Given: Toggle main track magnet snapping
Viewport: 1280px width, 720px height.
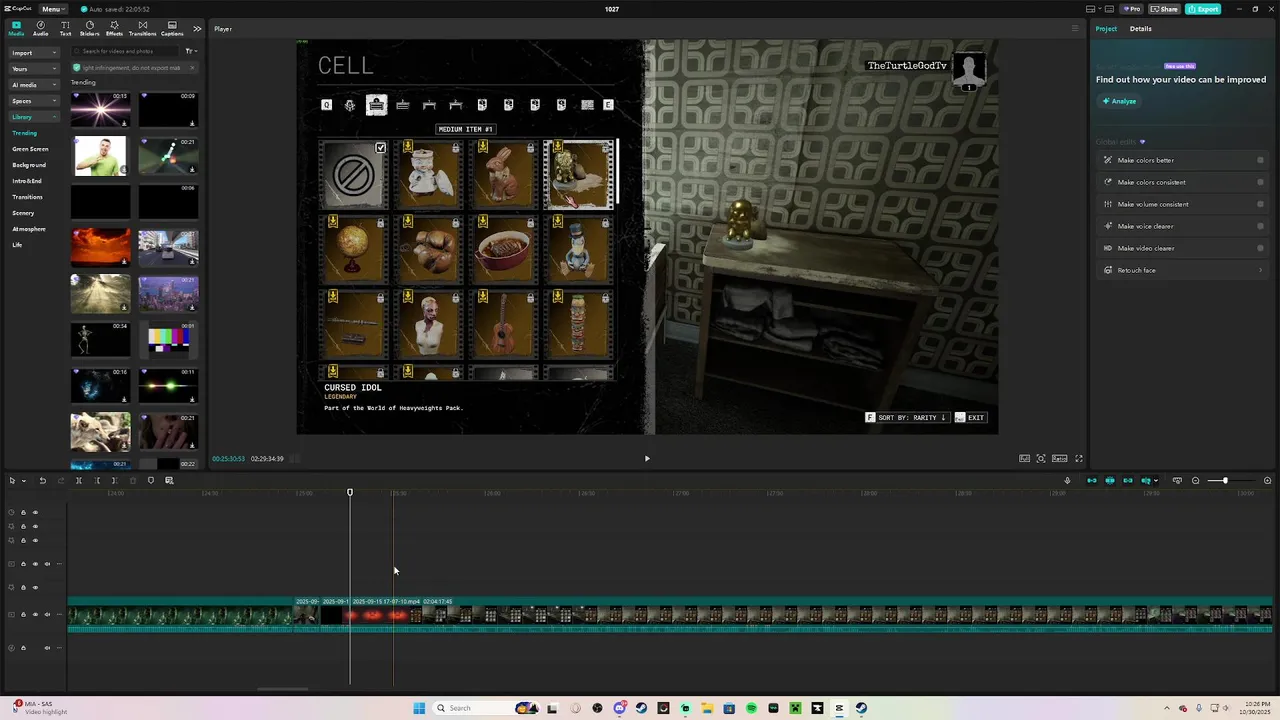Looking at the screenshot, I should [x=1091, y=481].
